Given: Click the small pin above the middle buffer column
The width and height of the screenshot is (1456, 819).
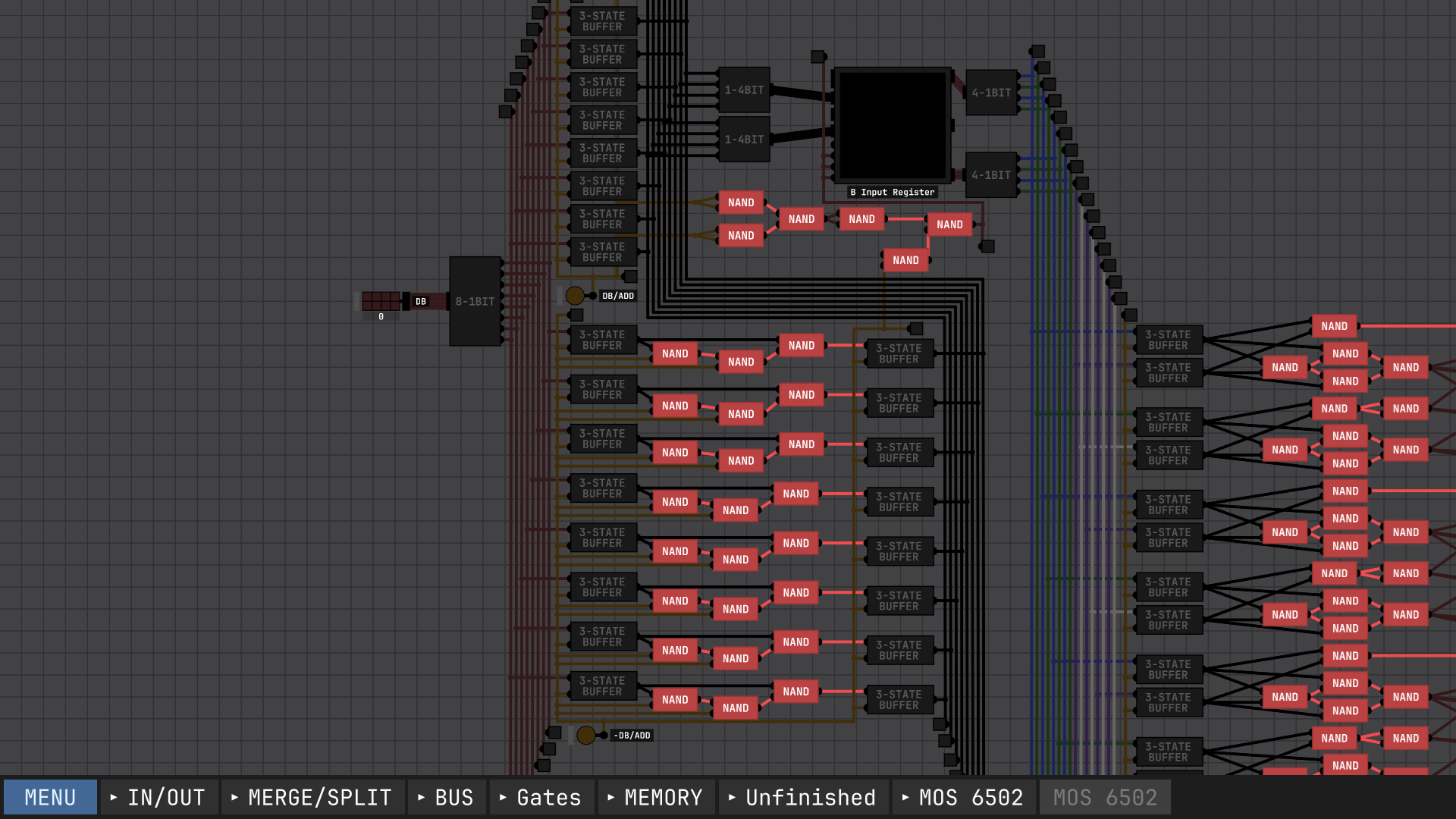Looking at the screenshot, I should click(x=916, y=328).
